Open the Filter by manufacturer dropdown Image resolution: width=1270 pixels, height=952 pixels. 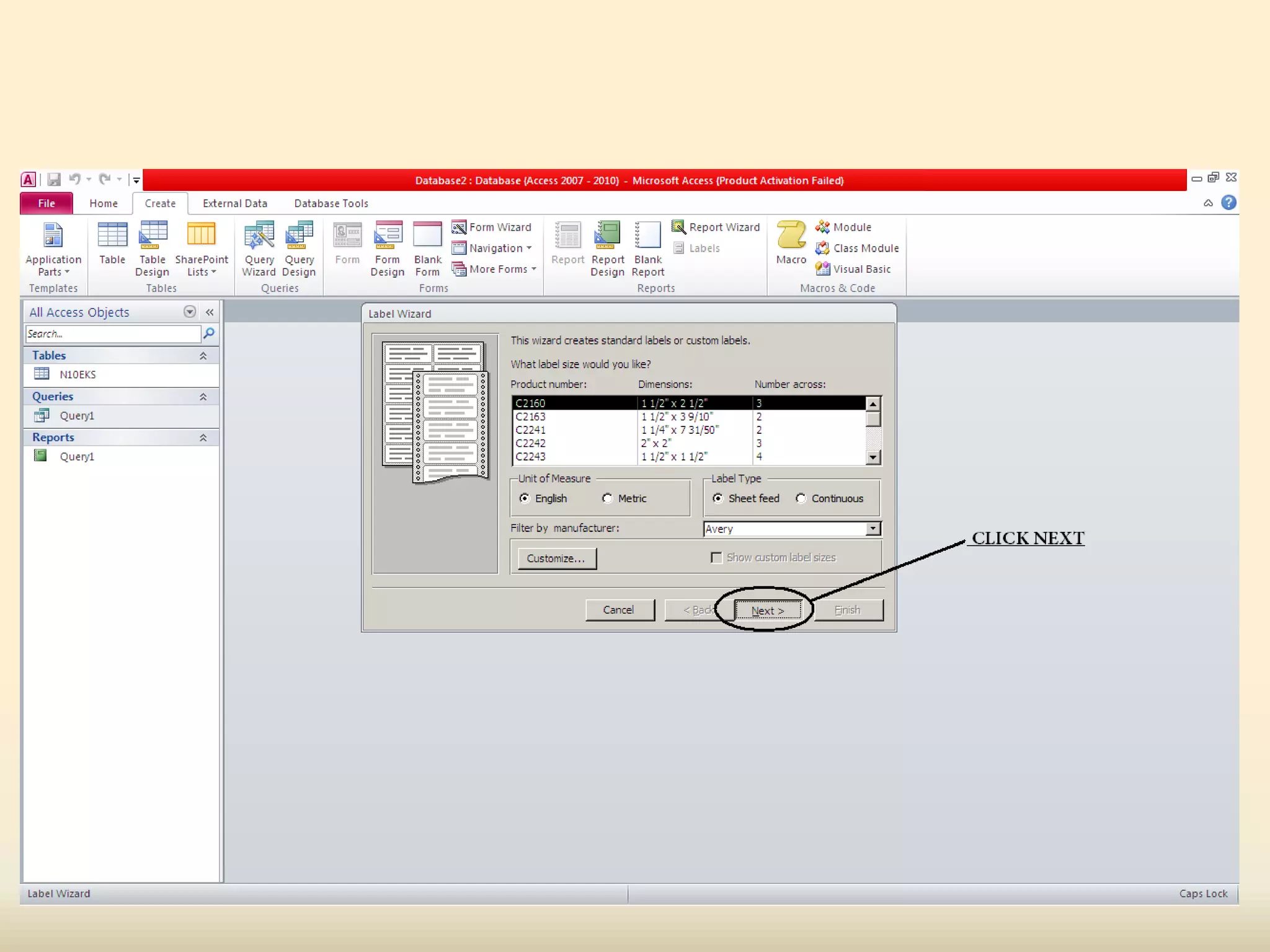click(x=873, y=529)
